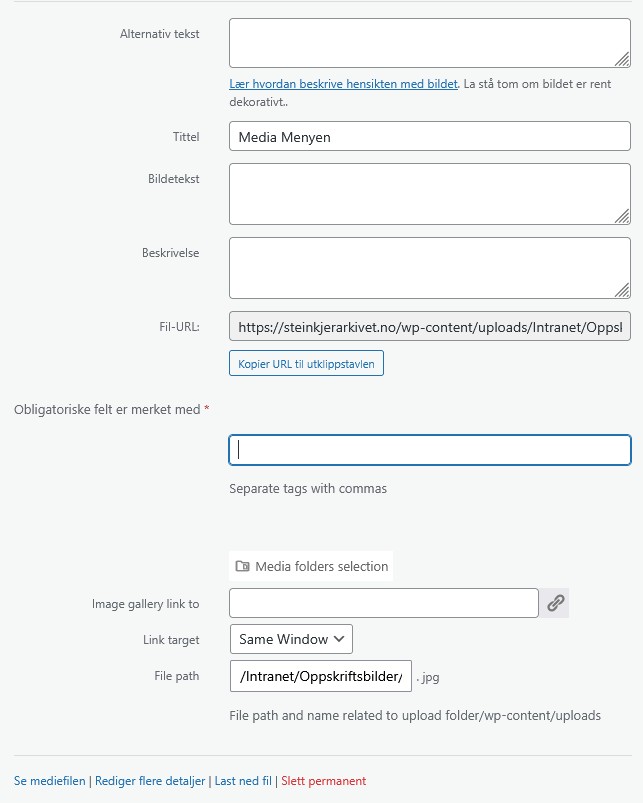Click the Tittel field containing Media Menyen
The width and height of the screenshot is (643, 803).
pos(430,136)
